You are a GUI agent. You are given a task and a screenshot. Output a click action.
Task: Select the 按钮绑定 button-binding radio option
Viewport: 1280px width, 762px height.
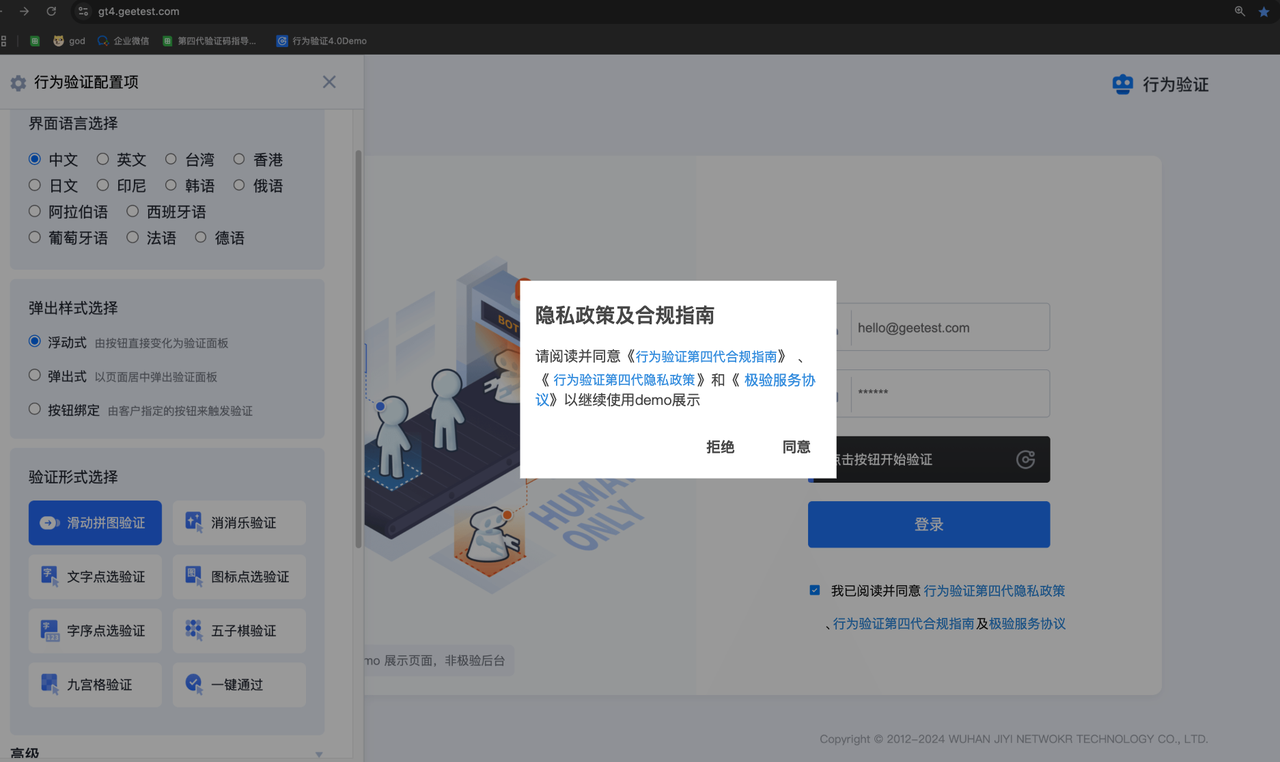tap(35, 409)
